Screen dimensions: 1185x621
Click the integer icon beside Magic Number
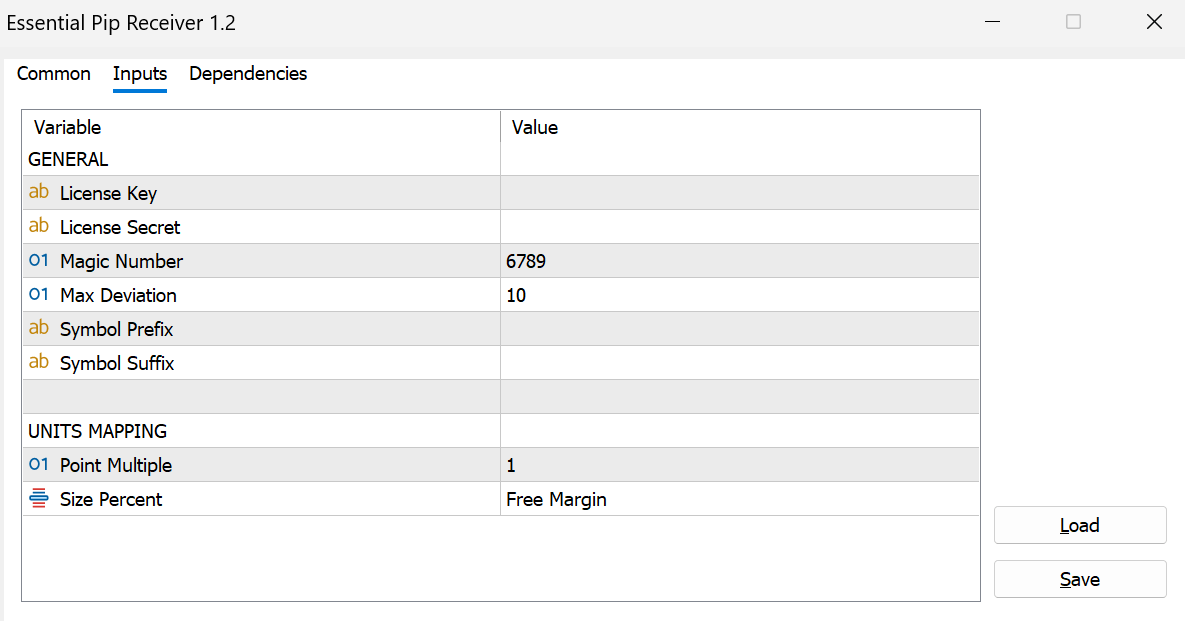[39, 261]
